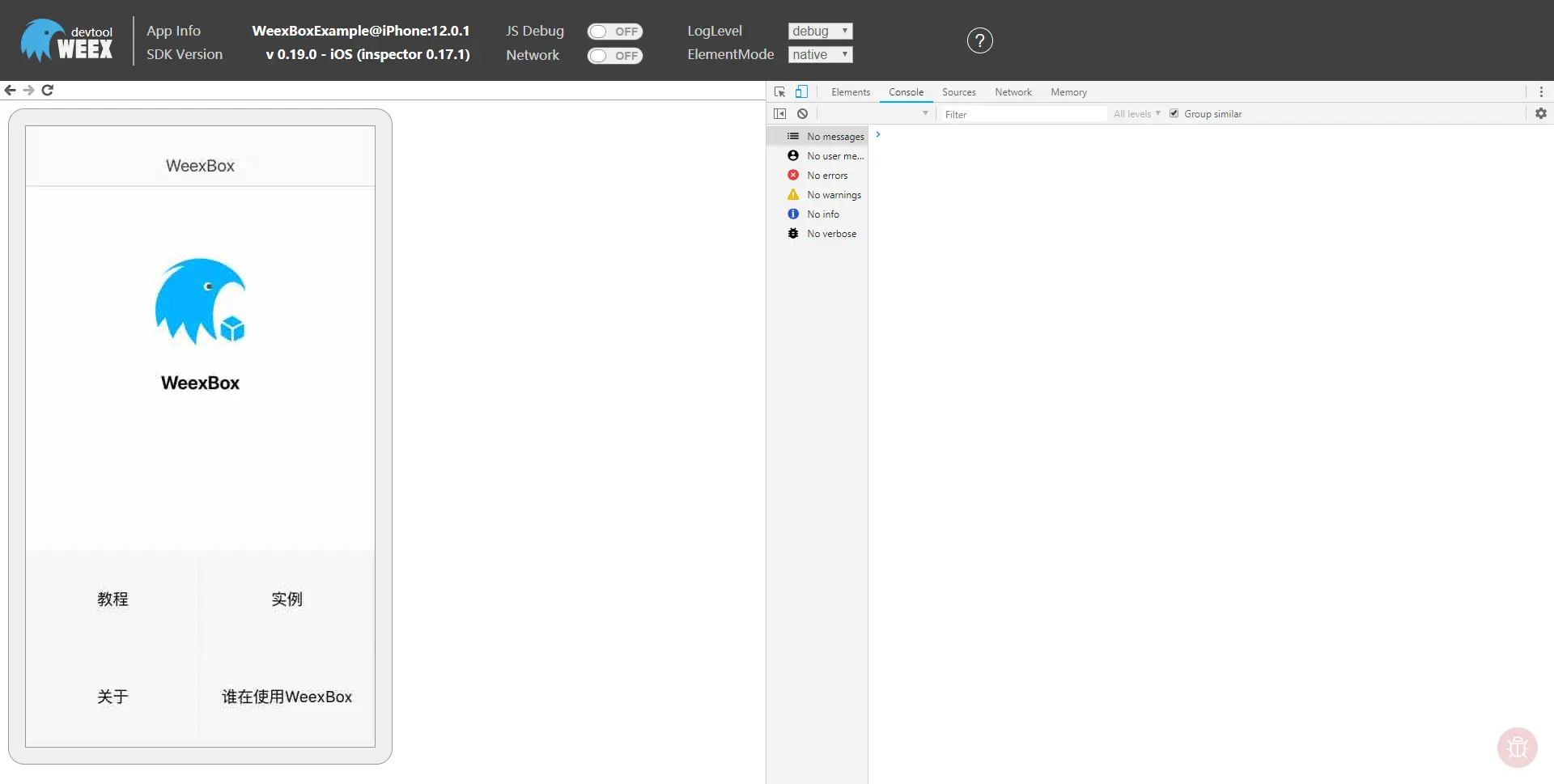Select the No warnings row
This screenshot has height=784, width=1554.
817,195
